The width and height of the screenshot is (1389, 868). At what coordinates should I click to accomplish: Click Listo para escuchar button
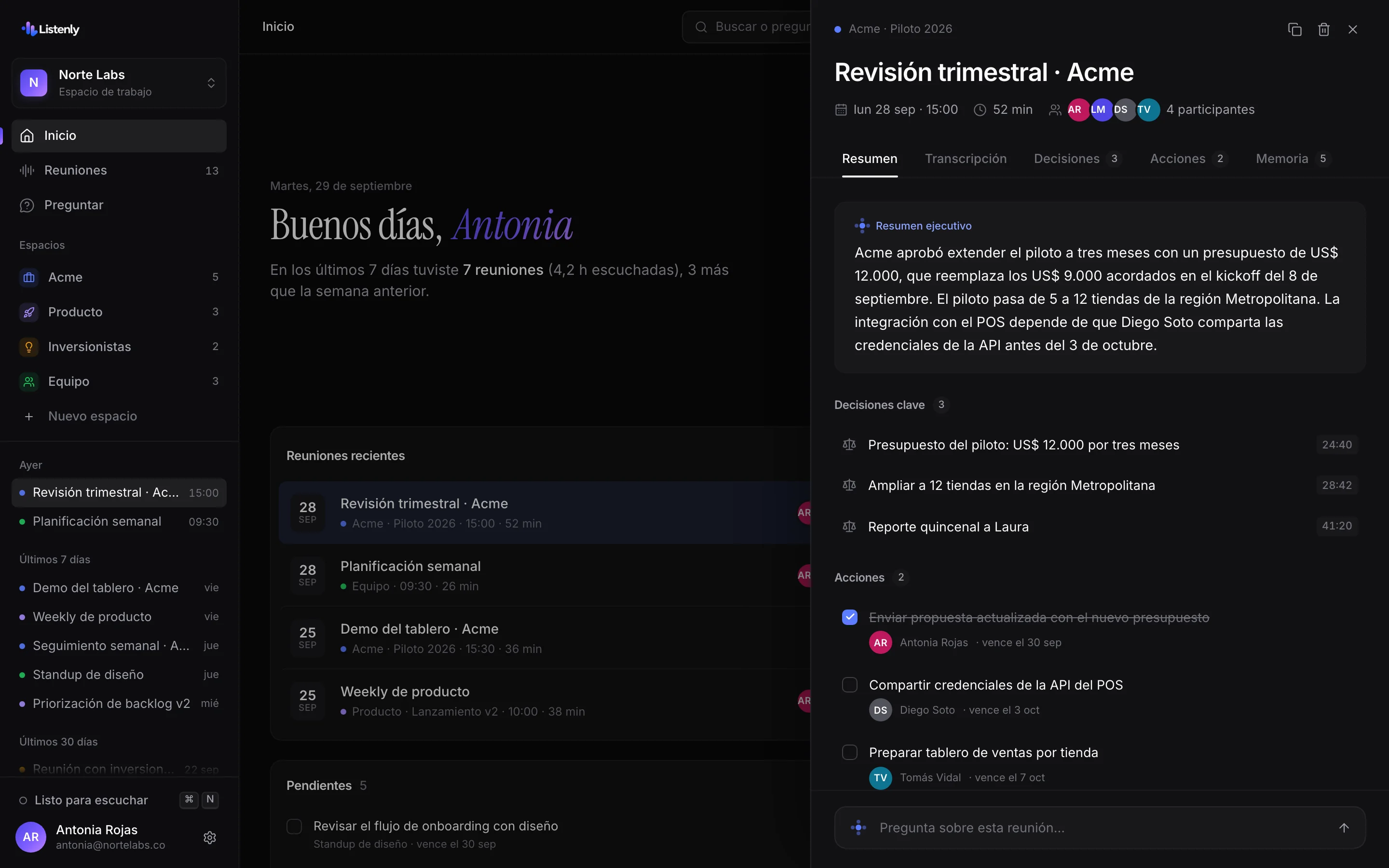(119, 800)
